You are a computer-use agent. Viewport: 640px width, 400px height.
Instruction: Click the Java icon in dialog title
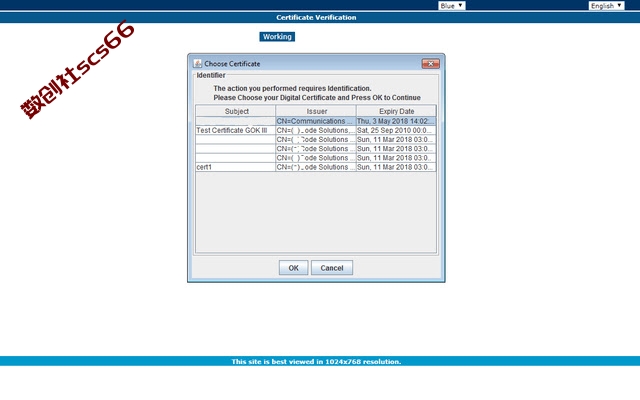point(198,63)
